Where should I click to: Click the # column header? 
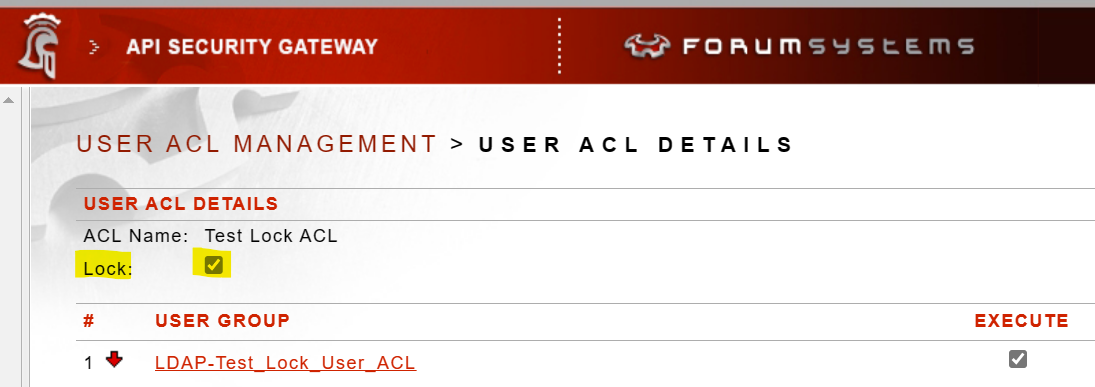pos(89,321)
